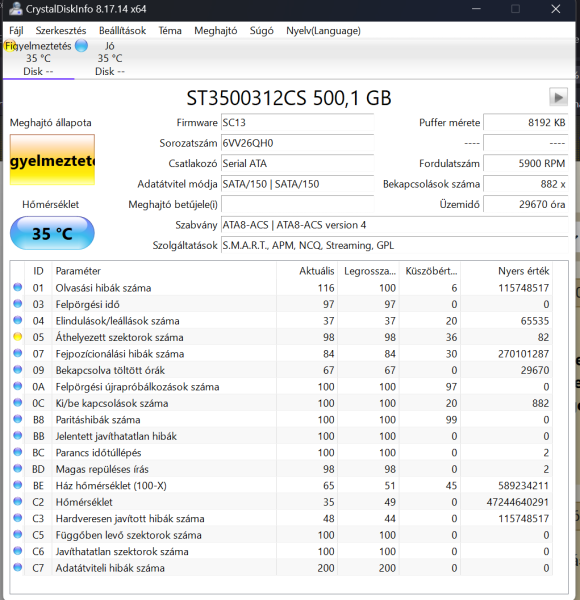This screenshot has height=600, width=580.
Task: Click status dot for Paritáshibák száma
Action: coord(17,419)
